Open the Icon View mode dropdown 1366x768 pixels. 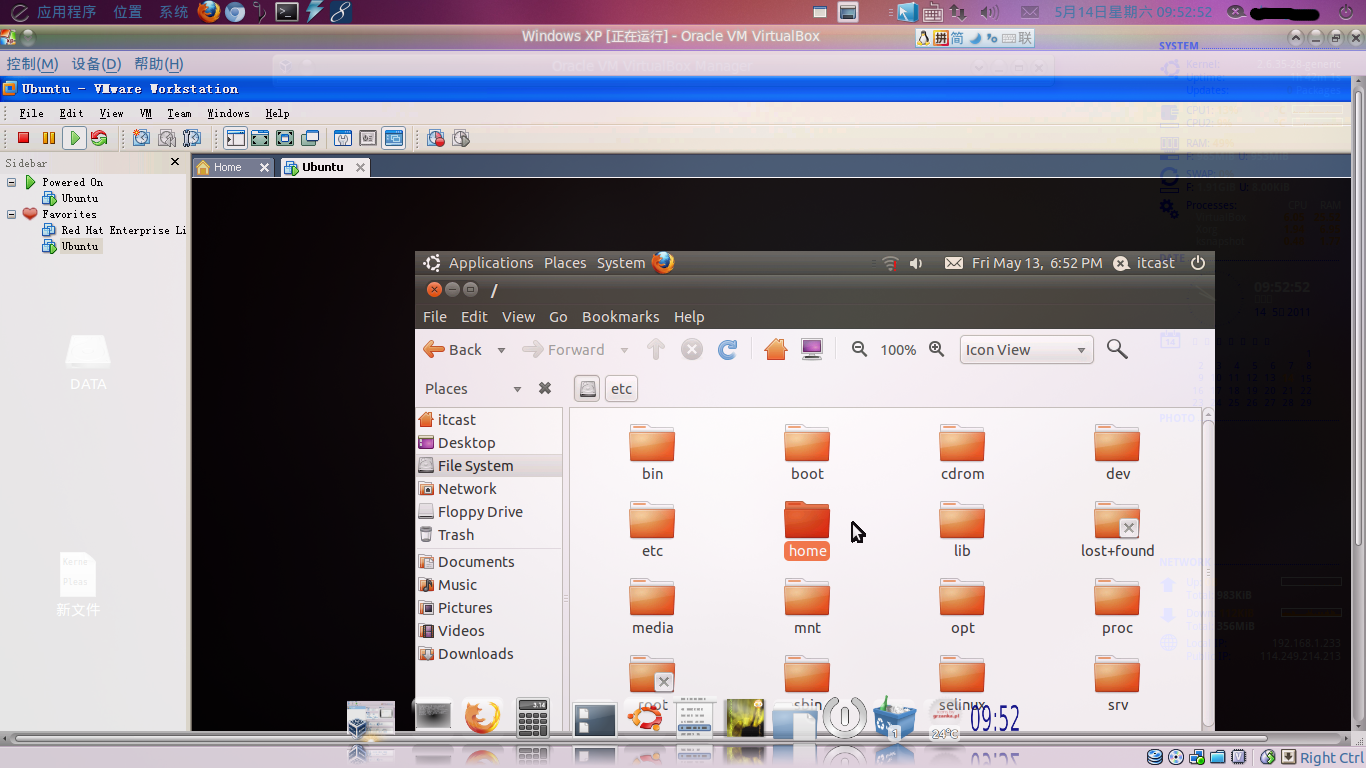(1026, 350)
